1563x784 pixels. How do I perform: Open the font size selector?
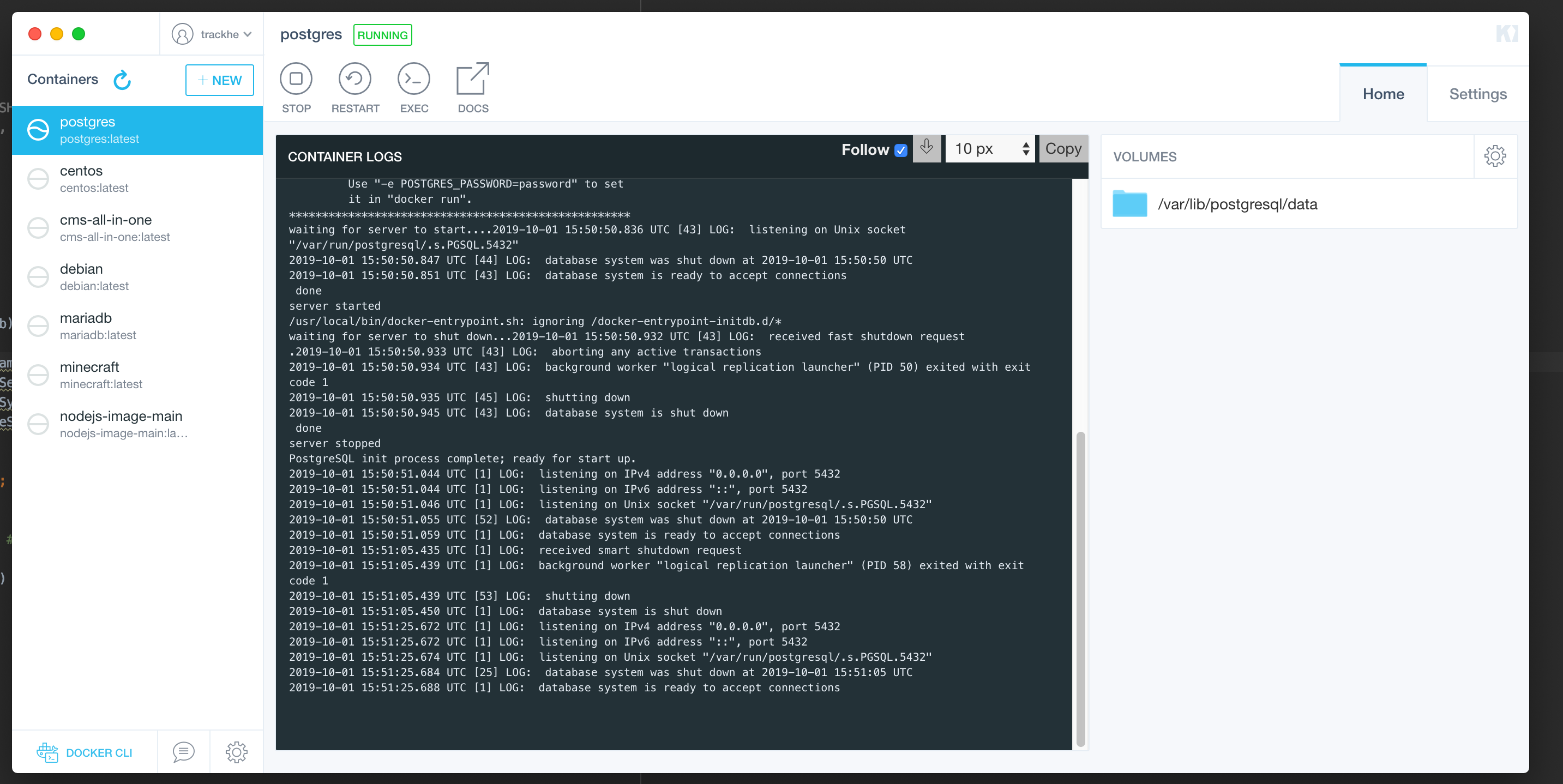tap(980, 149)
